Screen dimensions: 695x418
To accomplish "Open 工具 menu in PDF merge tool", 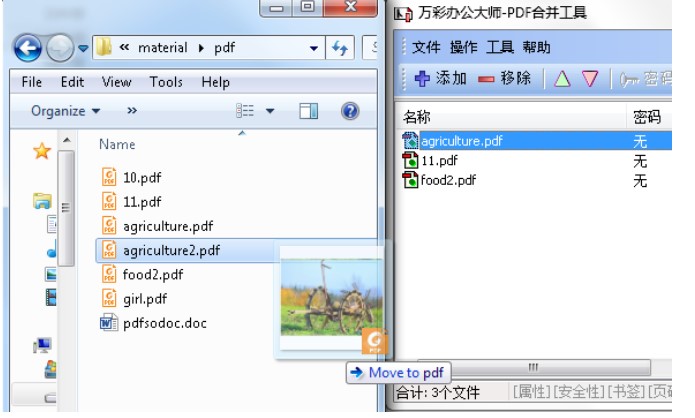I will click(x=500, y=47).
